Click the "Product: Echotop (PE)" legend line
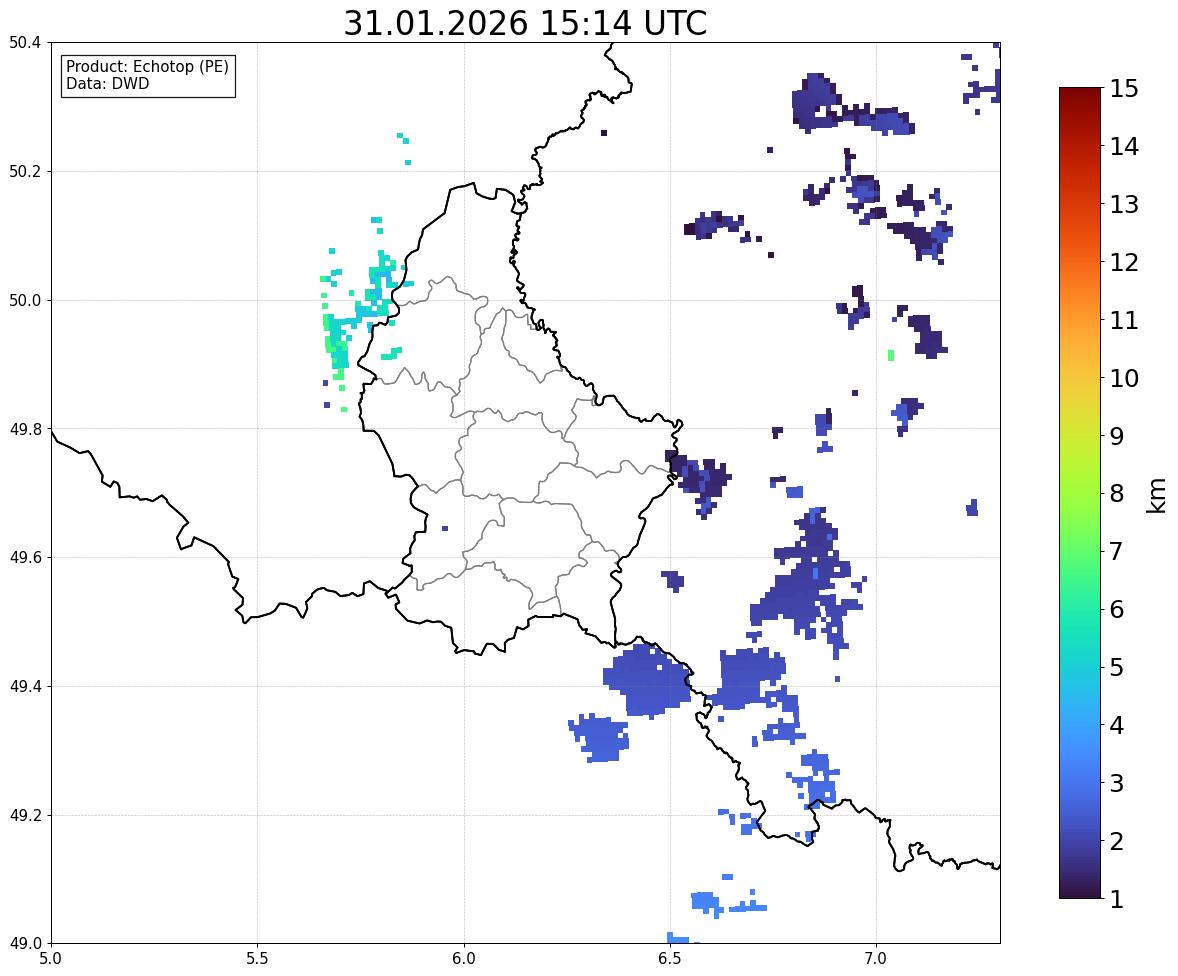 point(147,67)
